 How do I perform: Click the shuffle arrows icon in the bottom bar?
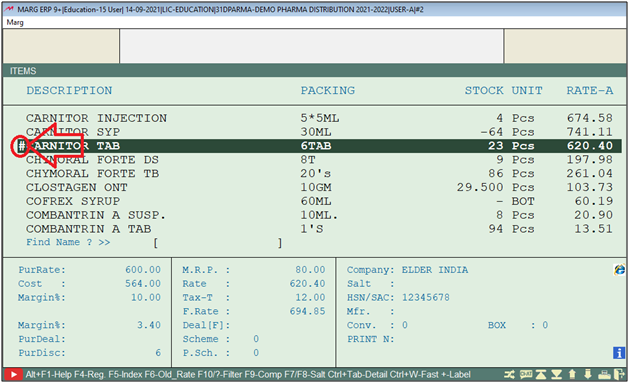point(509,375)
